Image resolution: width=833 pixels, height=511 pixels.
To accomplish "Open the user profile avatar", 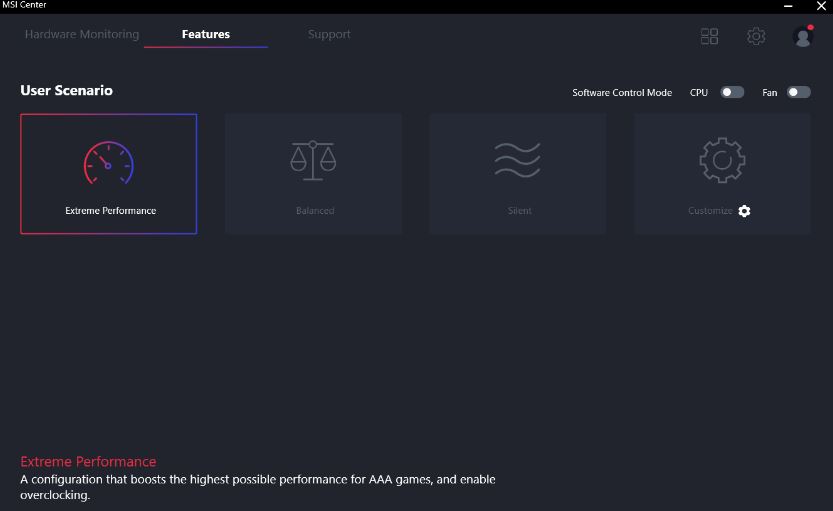I will point(802,36).
